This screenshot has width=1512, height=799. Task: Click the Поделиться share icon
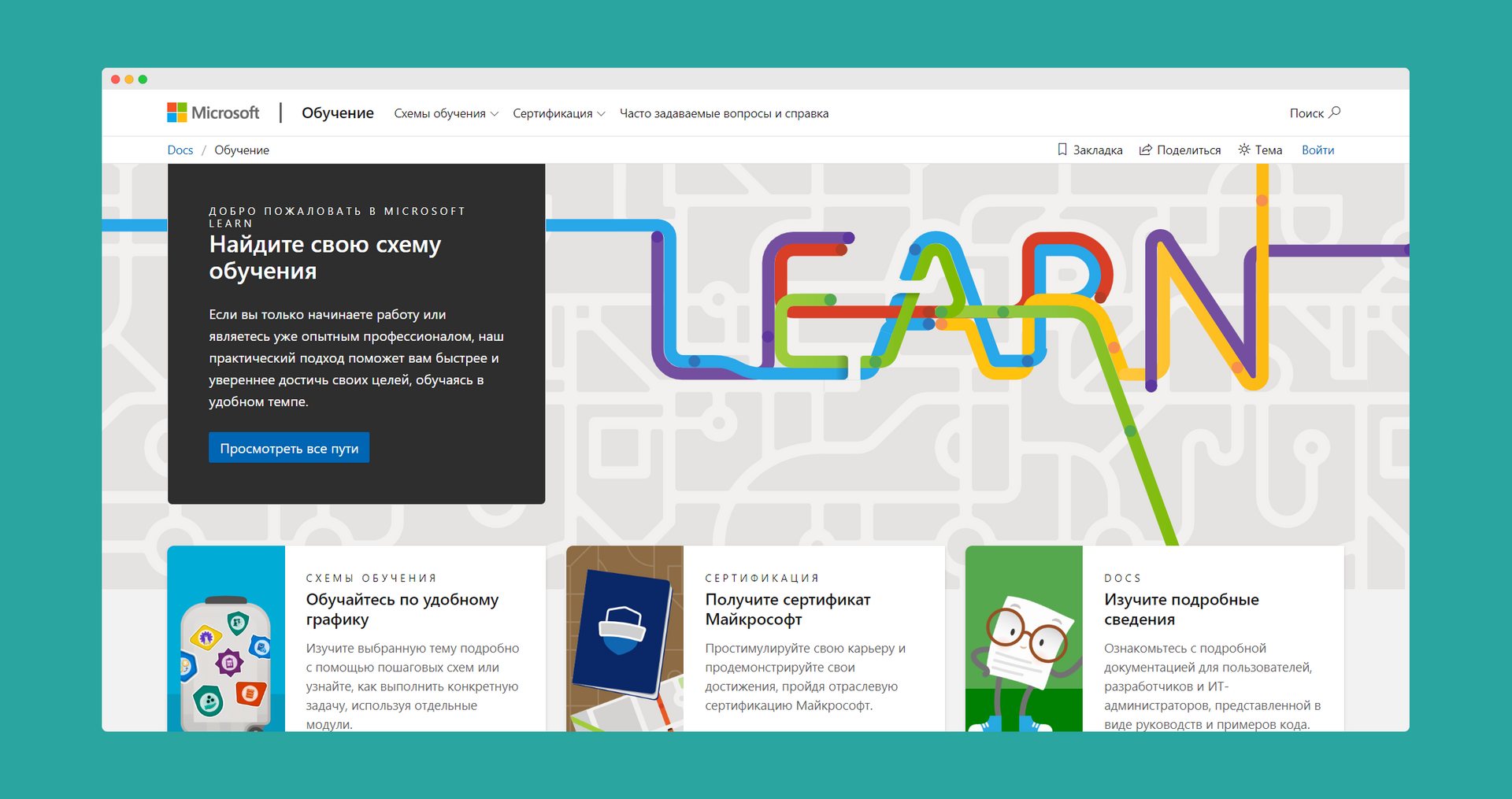click(x=1146, y=150)
